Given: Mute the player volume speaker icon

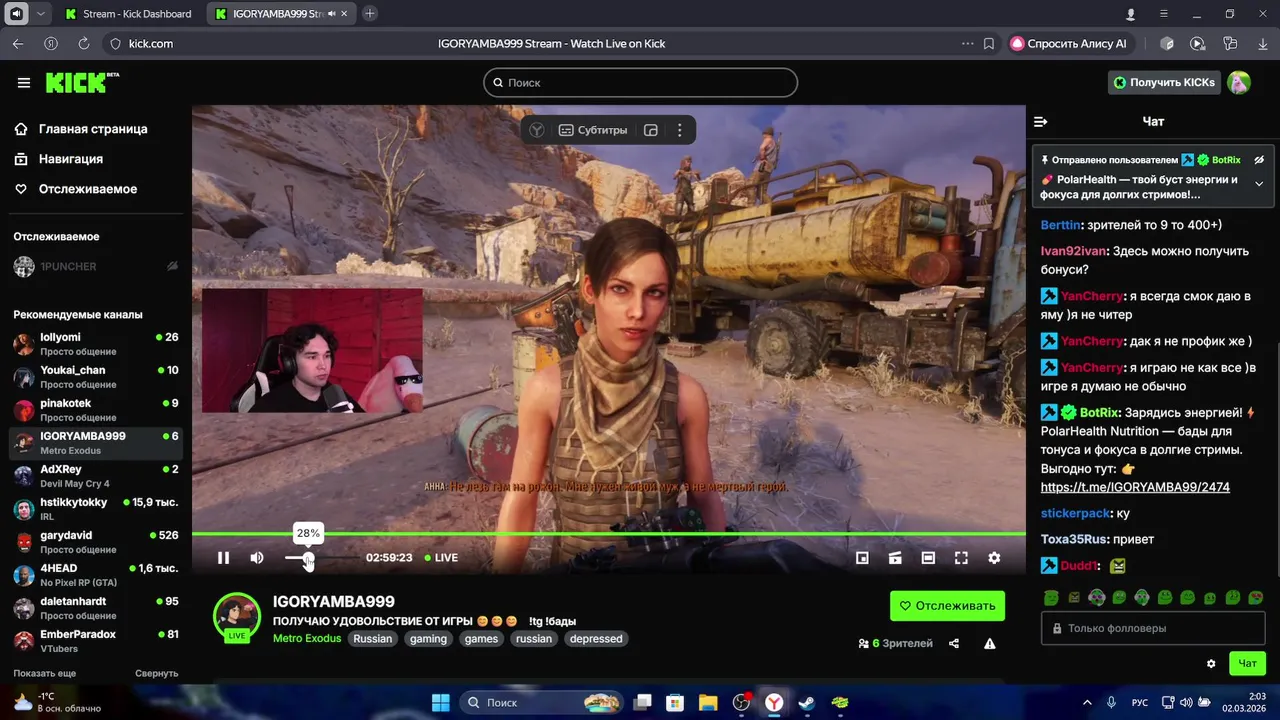Looking at the screenshot, I should point(257,558).
